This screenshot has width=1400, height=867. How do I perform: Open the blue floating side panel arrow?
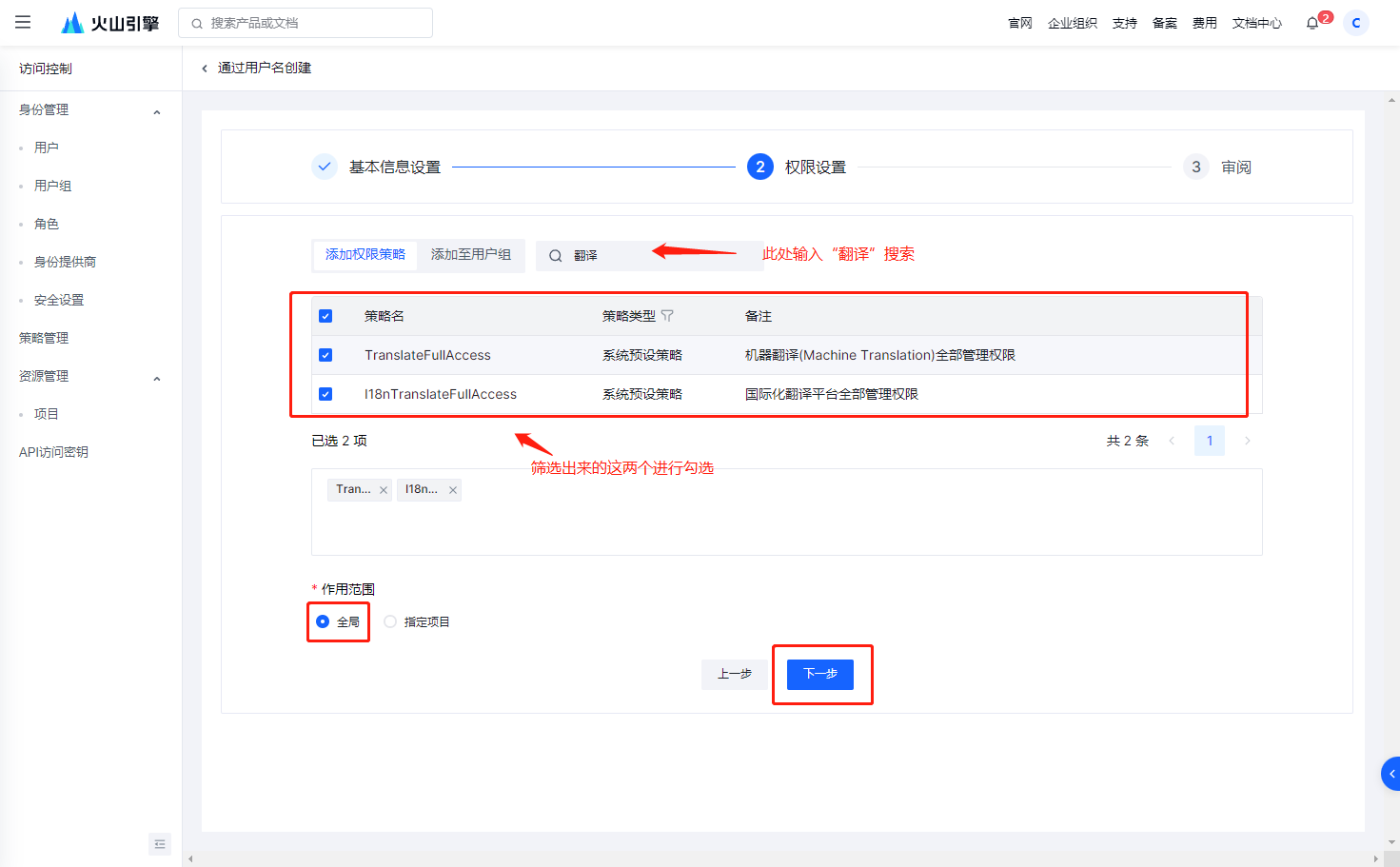(x=1390, y=774)
